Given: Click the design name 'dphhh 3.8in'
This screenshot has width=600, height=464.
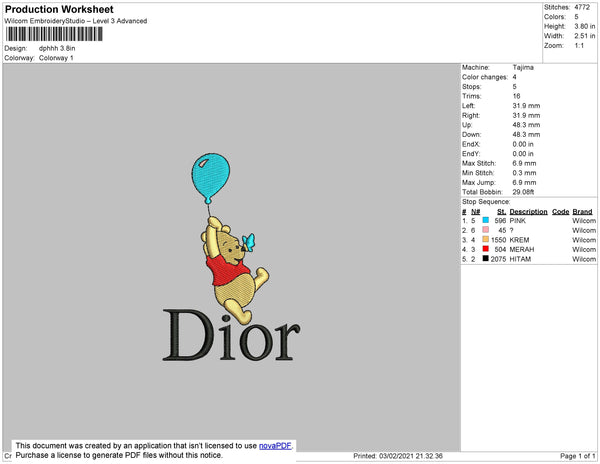Looking at the screenshot, I should click(57, 49).
